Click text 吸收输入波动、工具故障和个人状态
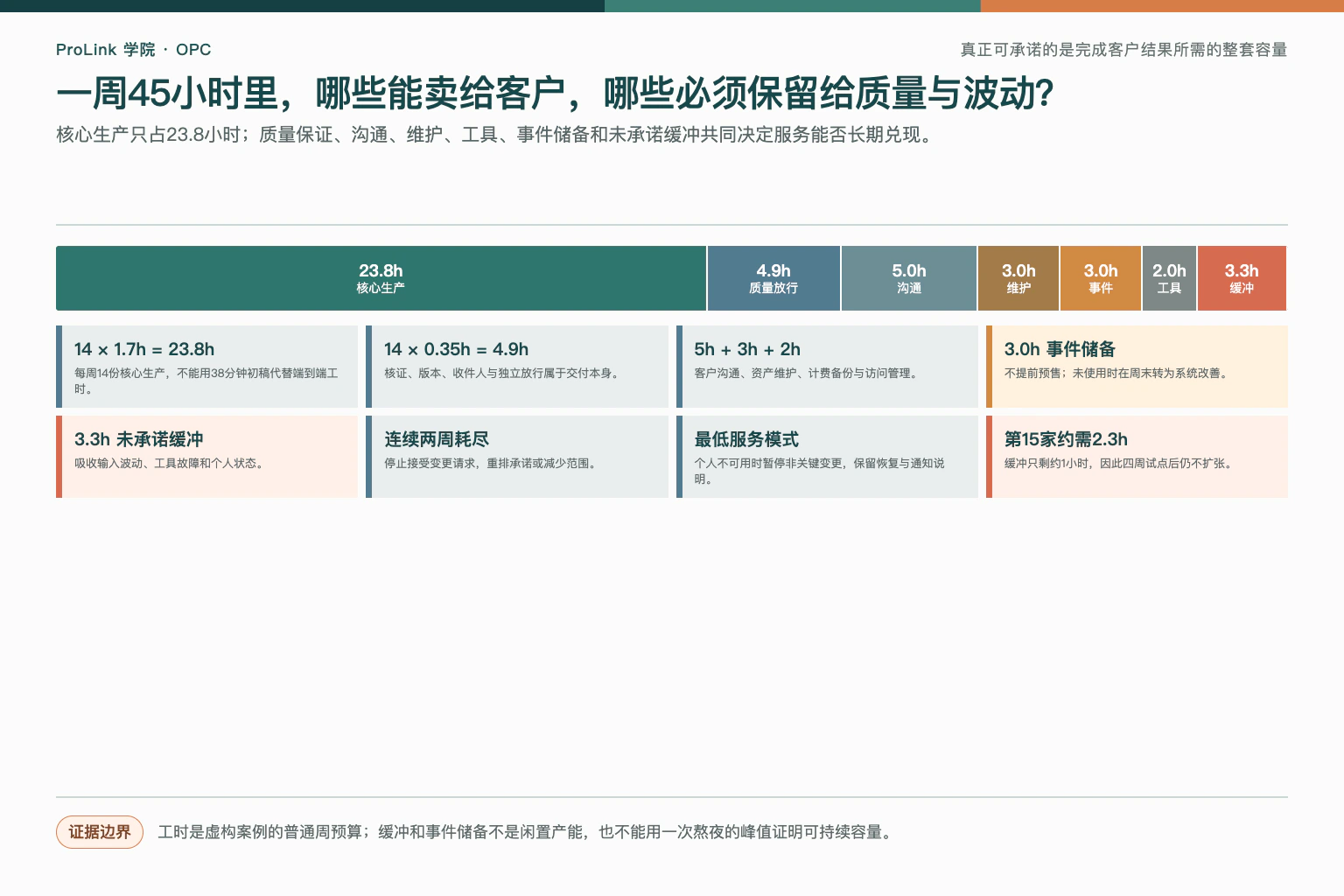 [171, 464]
